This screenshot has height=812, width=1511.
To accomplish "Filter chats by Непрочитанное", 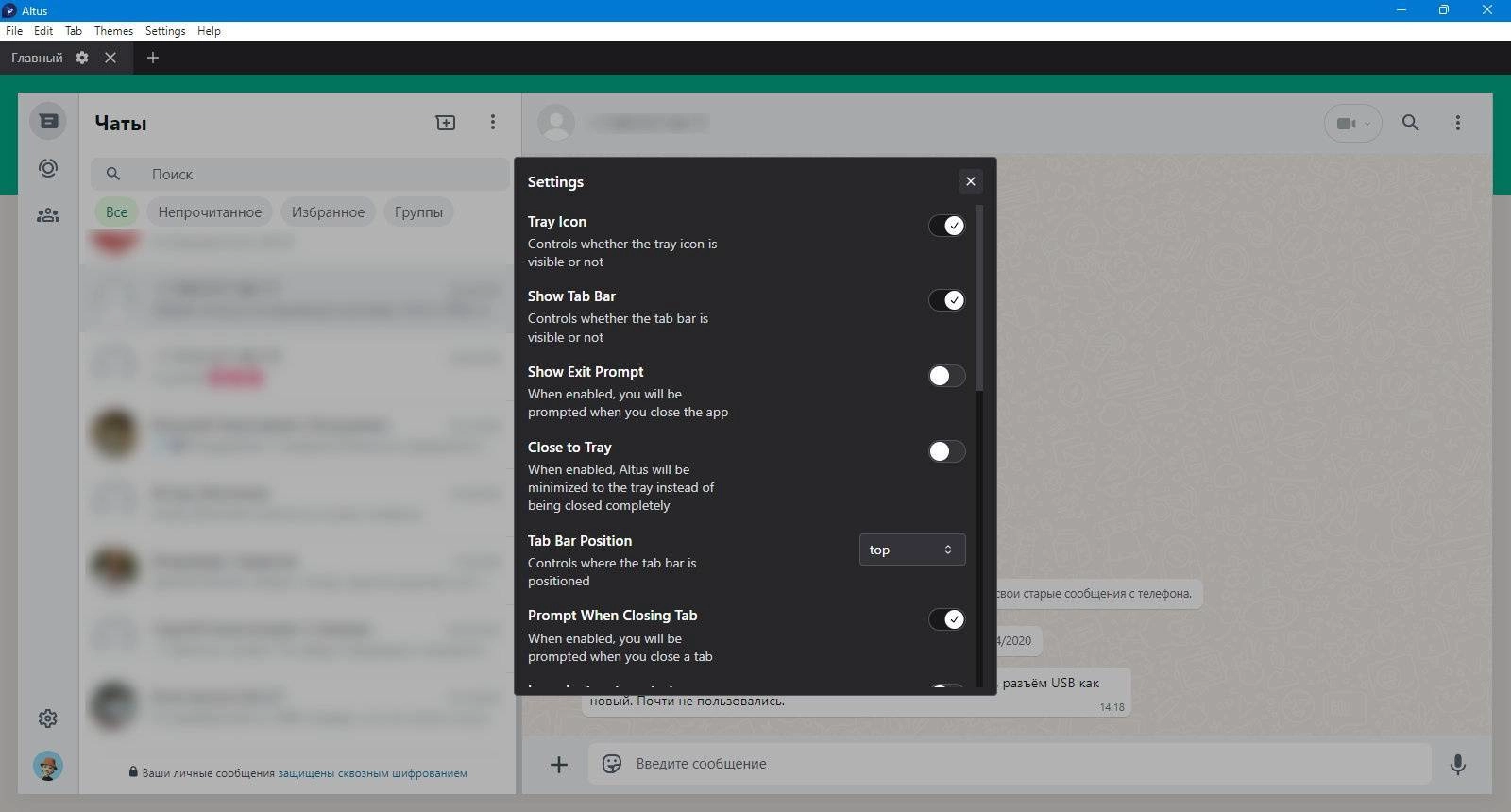I will coord(210,211).
